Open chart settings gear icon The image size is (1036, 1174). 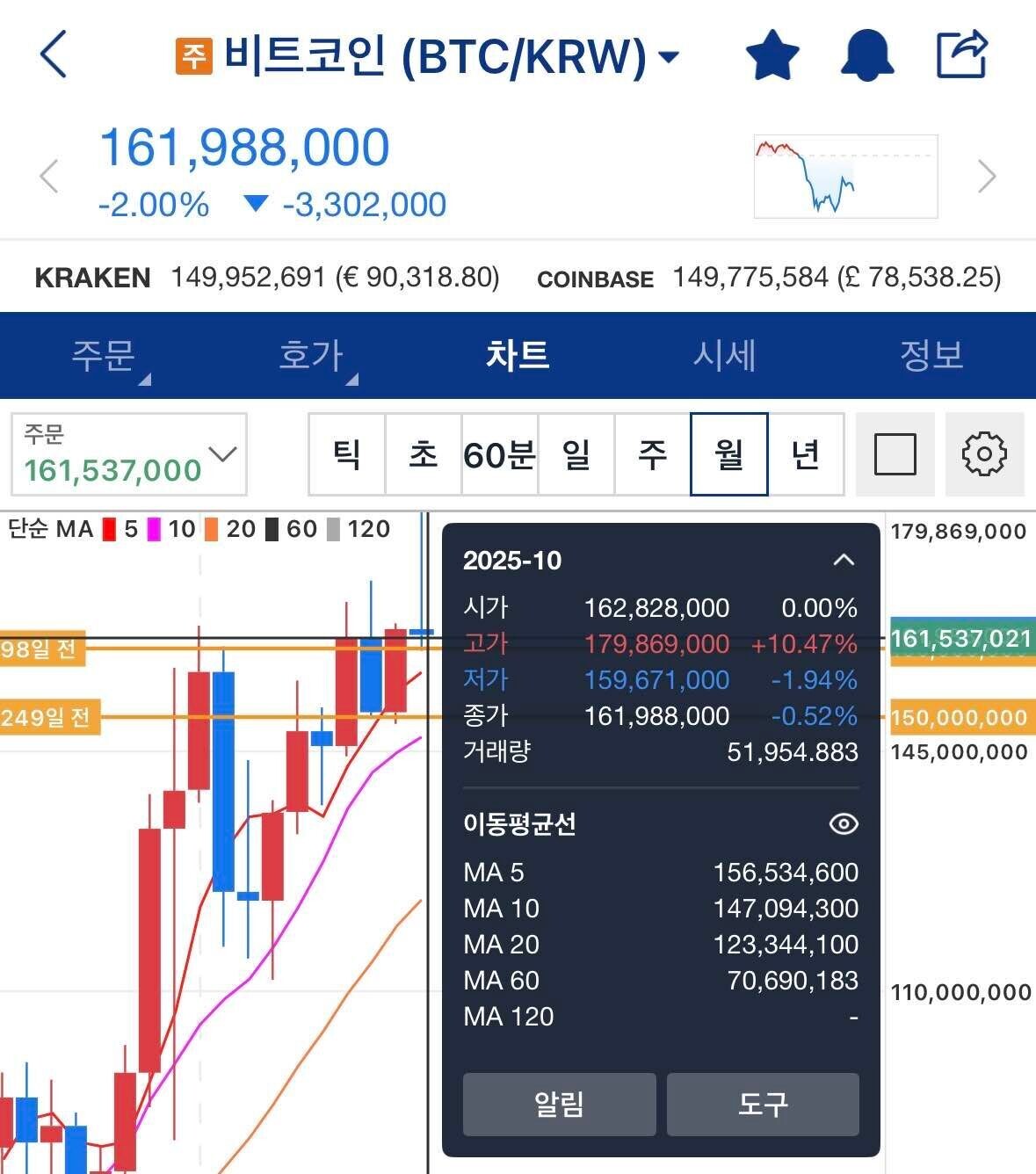(984, 454)
